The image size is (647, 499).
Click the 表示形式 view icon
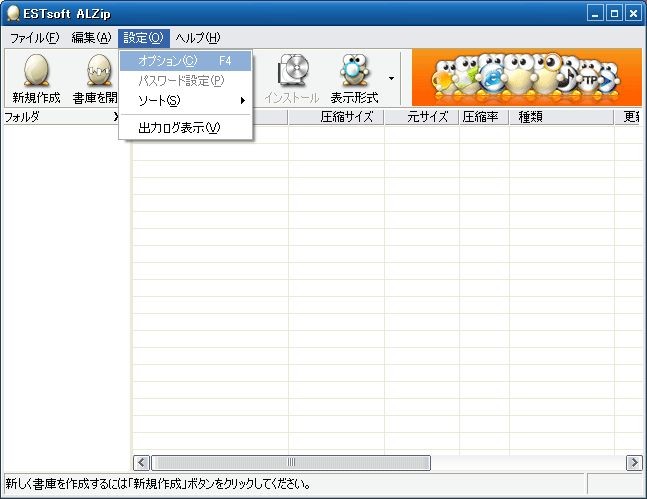354,70
